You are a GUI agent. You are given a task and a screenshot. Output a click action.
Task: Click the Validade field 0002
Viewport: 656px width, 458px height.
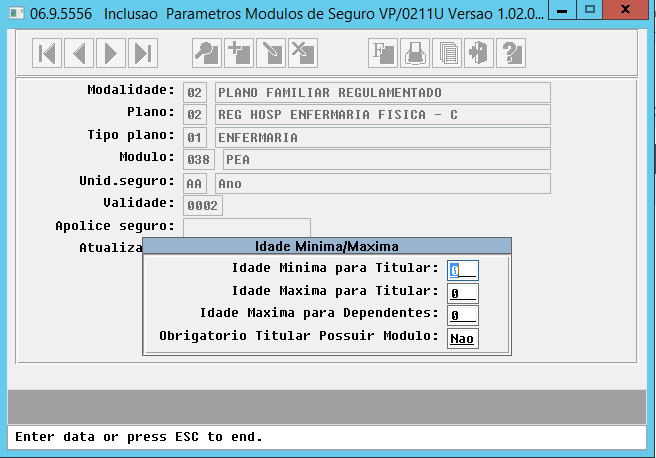click(x=203, y=206)
